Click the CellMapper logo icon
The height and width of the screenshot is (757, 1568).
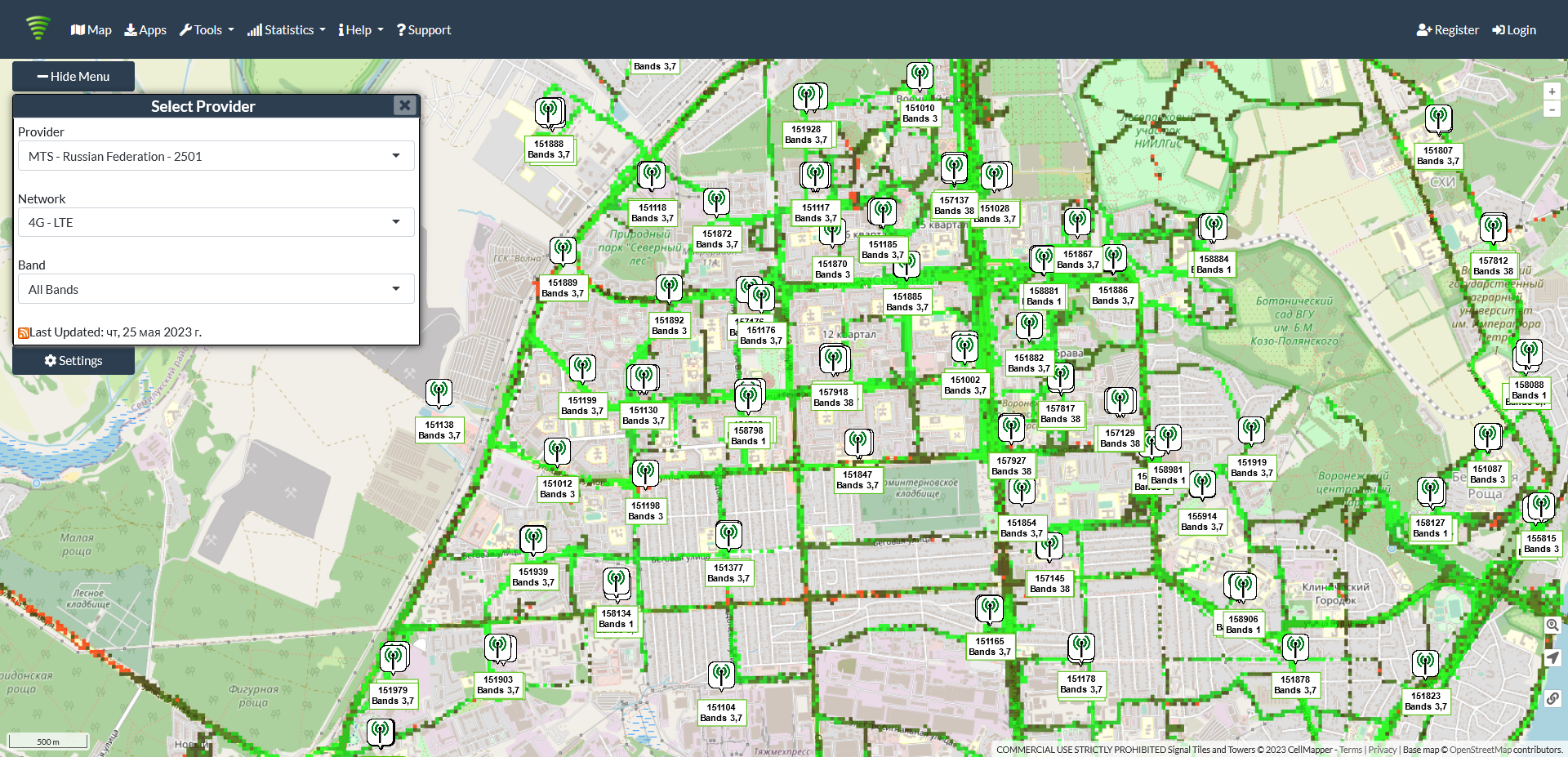point(38,29)
